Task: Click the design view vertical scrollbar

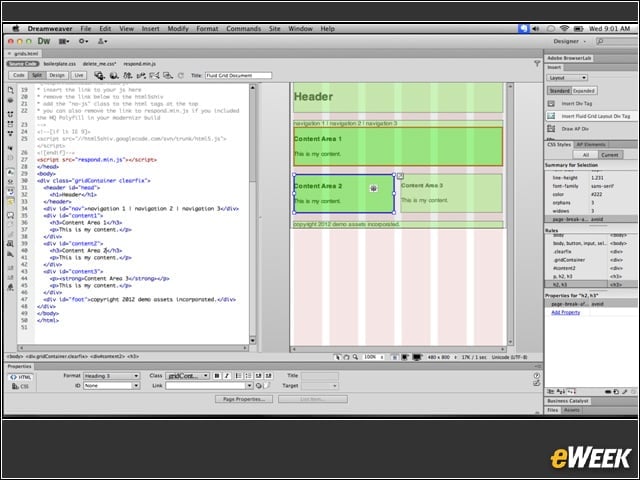Action: (x=510, y=214)
